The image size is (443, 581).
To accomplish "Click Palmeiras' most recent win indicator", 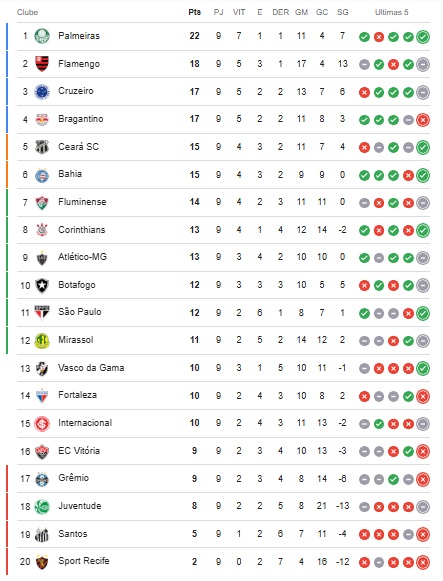I will pyautogui.click(x=423, y=37).
